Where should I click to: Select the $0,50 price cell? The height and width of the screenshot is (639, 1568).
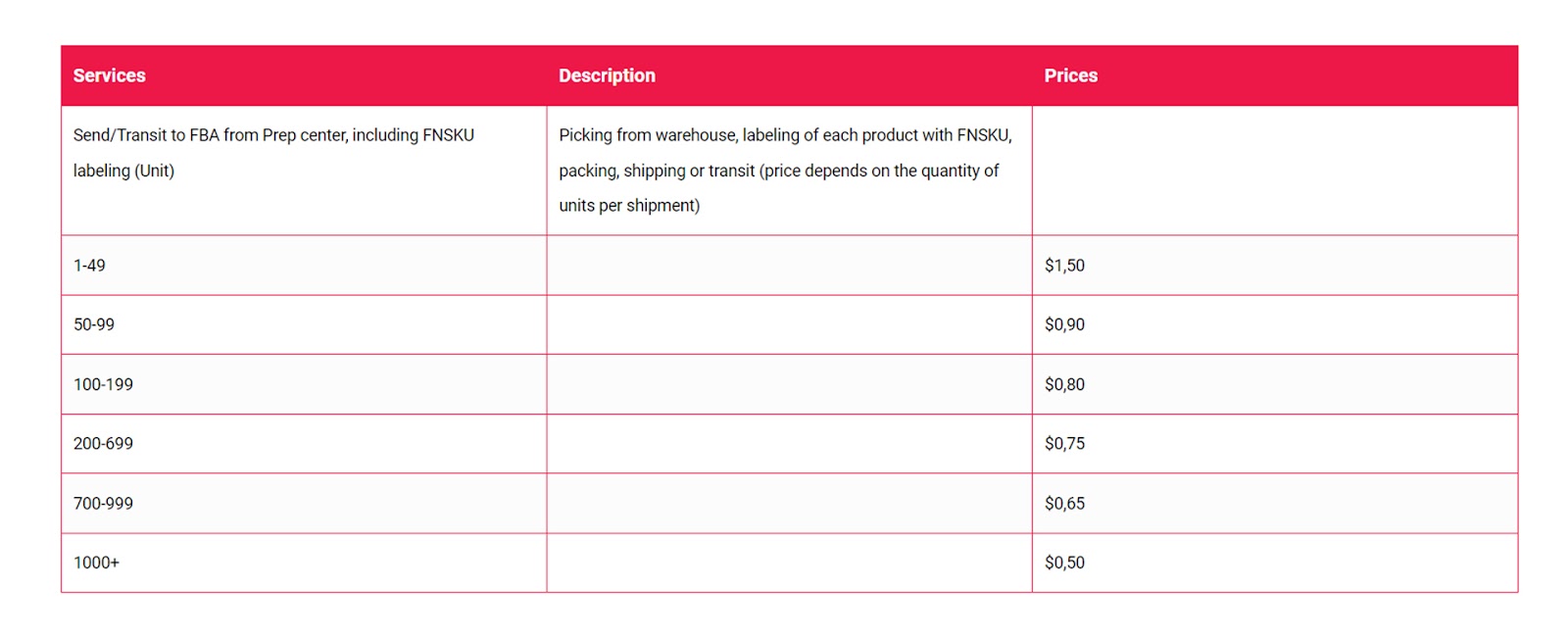tap(1064, 563)
